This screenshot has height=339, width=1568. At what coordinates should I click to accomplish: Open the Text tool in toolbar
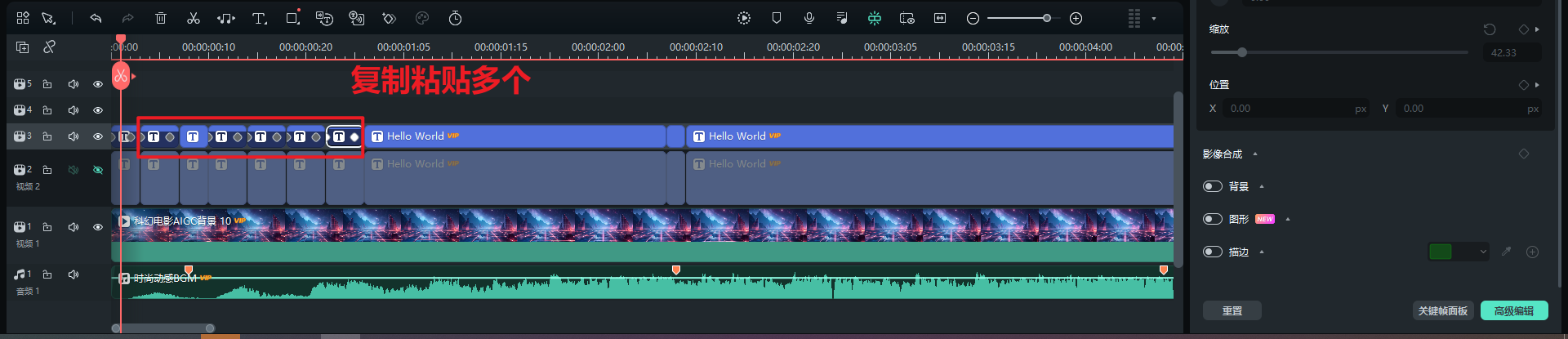[259, 18]
